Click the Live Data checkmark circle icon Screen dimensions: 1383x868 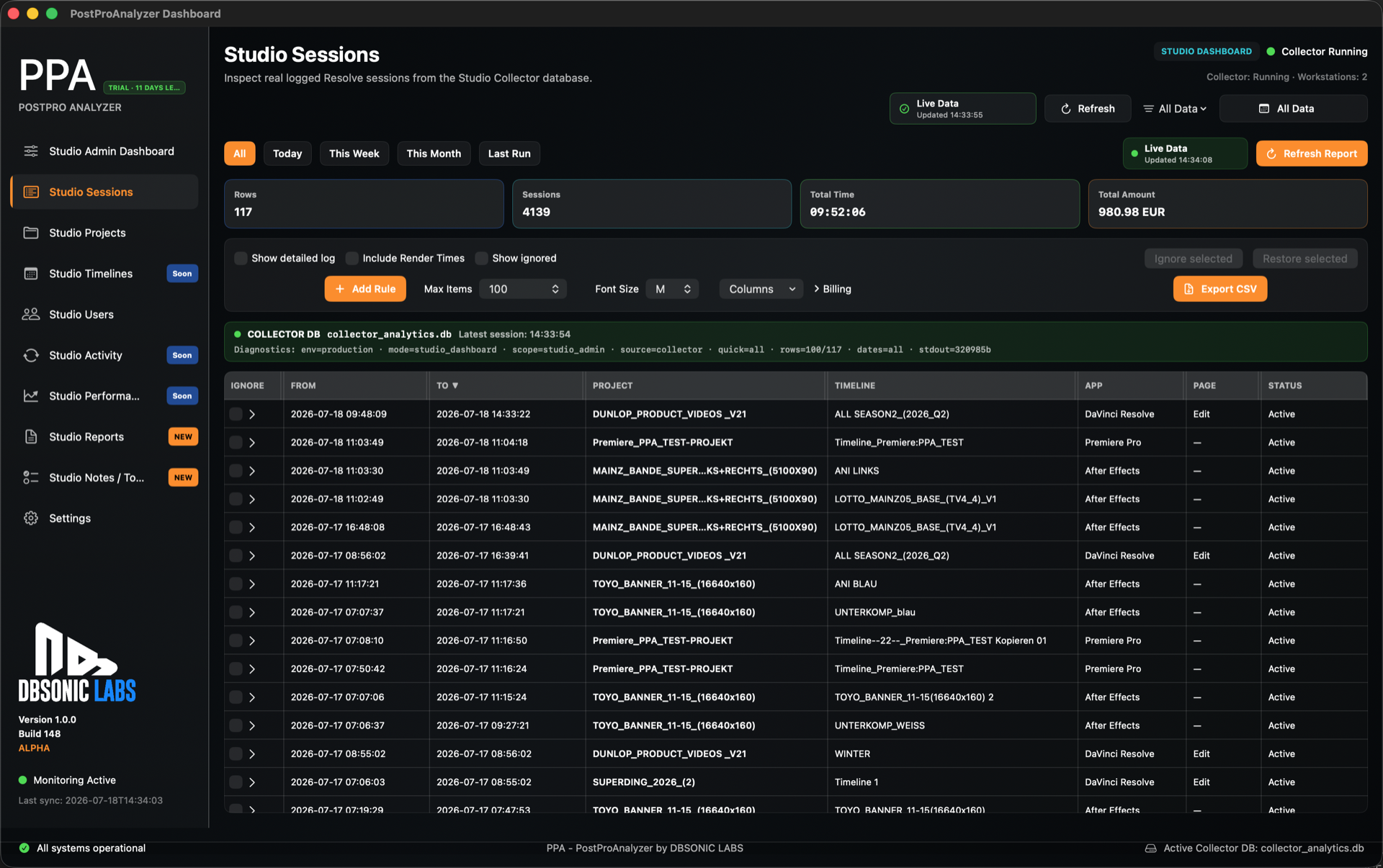[904, 109]
